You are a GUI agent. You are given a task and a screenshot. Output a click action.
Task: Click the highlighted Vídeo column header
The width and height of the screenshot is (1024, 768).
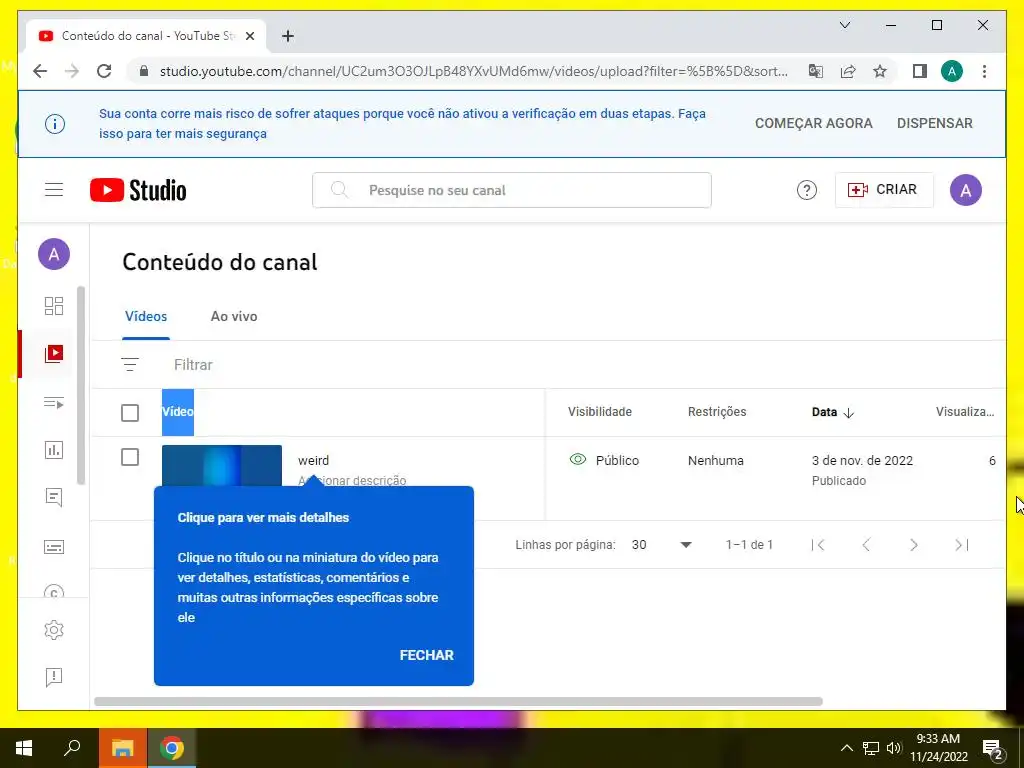point(178,412)
